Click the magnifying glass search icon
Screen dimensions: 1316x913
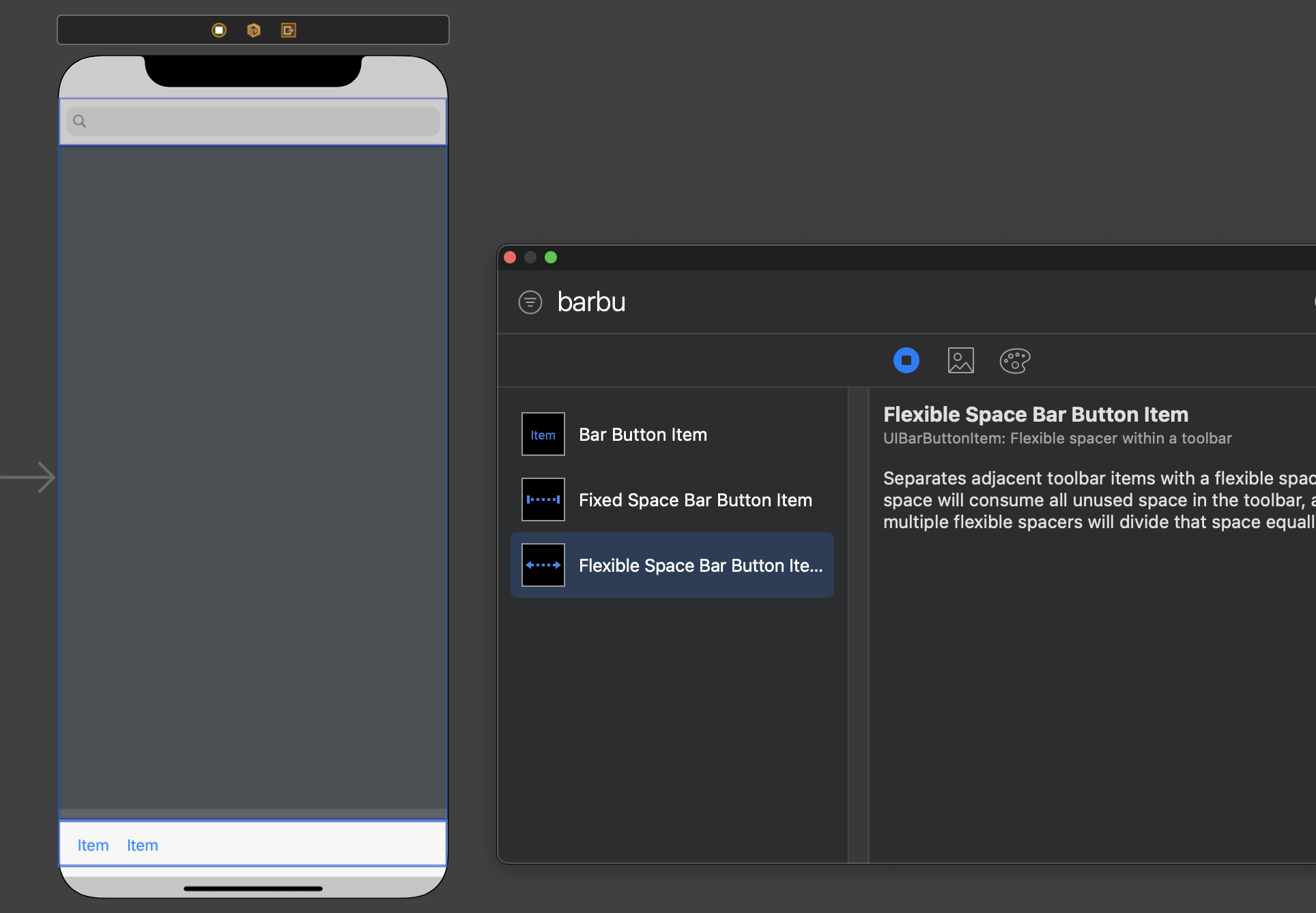(80, 121)
